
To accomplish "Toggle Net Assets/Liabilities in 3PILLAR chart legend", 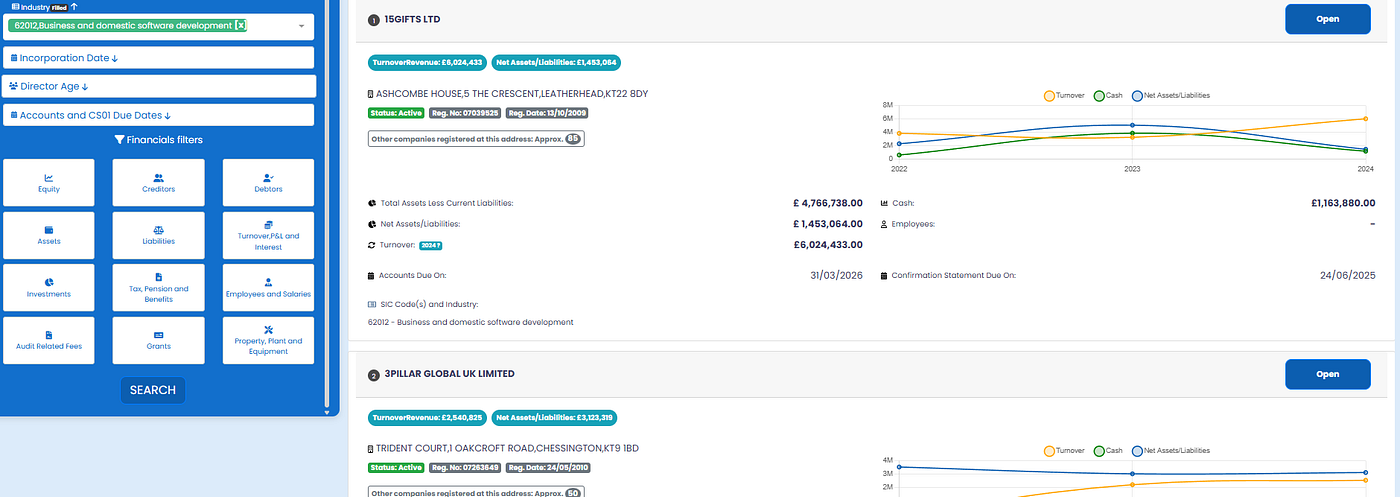I will (1171, 451).
